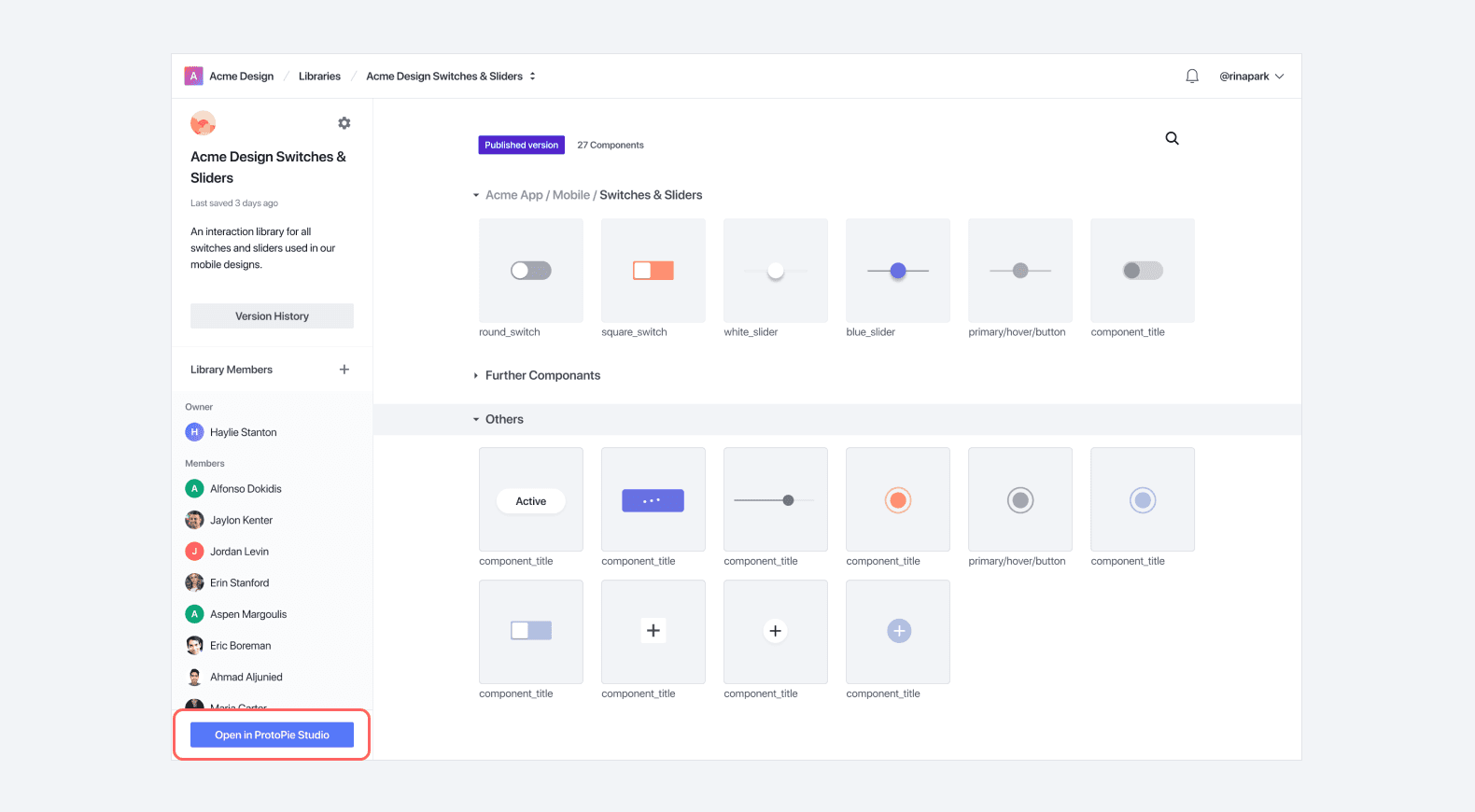Open the @rinapark account dropdown
The width and height of the screenshot is (1475, 812).
point(1252,77)
